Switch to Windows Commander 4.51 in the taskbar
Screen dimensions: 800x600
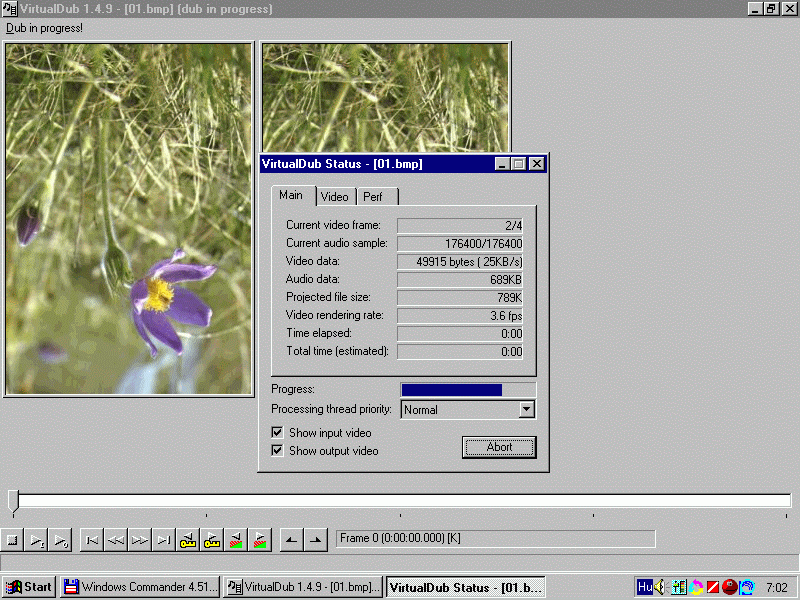(140, 587)
